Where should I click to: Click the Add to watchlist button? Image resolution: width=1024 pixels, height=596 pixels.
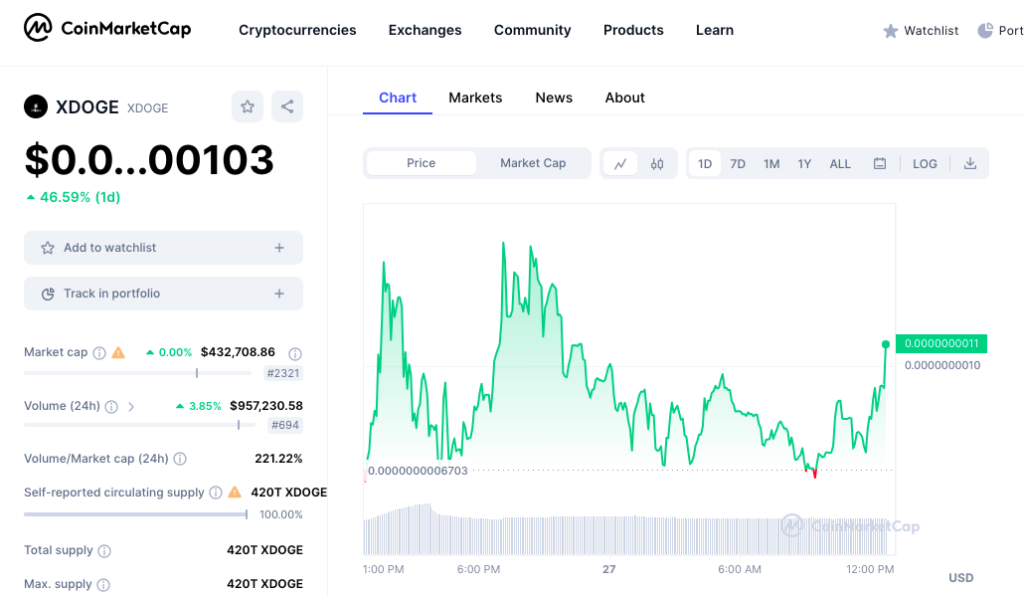163,247
